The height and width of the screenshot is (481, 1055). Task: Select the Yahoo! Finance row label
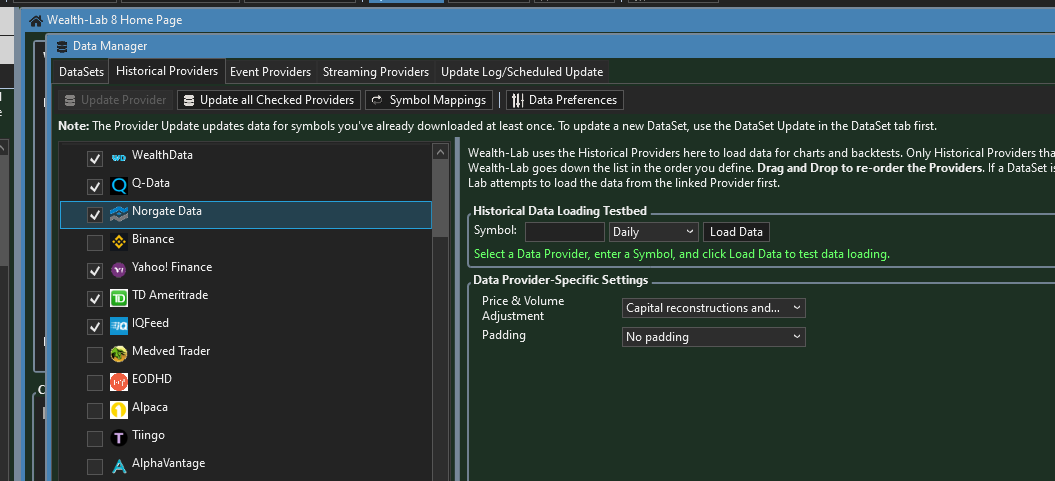tap(172, 267)
